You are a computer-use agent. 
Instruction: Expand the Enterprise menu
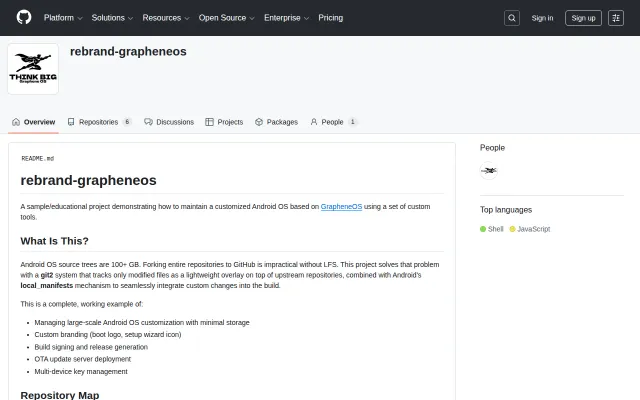287,18
